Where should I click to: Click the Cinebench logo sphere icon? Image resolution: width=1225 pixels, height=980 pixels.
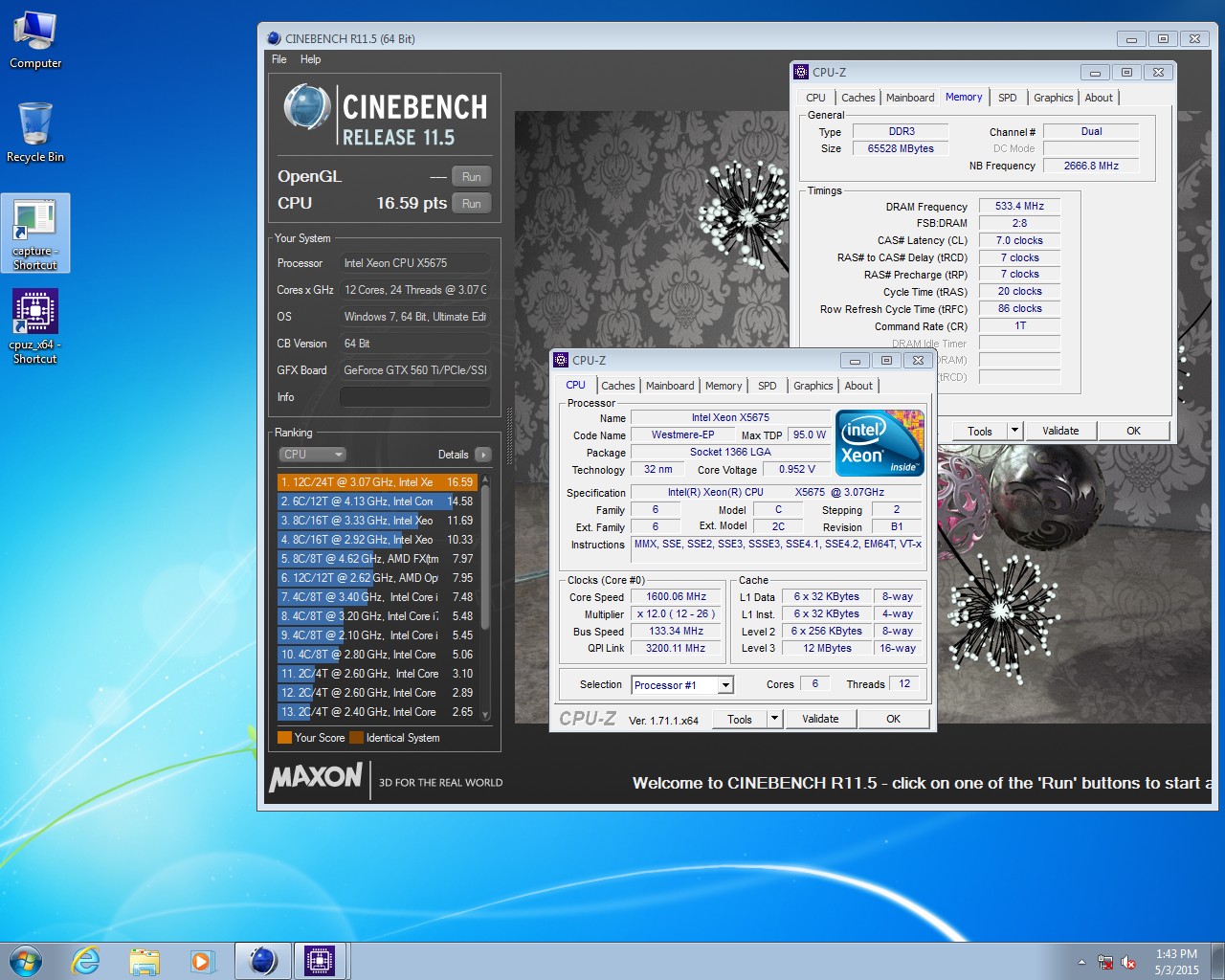307,107
